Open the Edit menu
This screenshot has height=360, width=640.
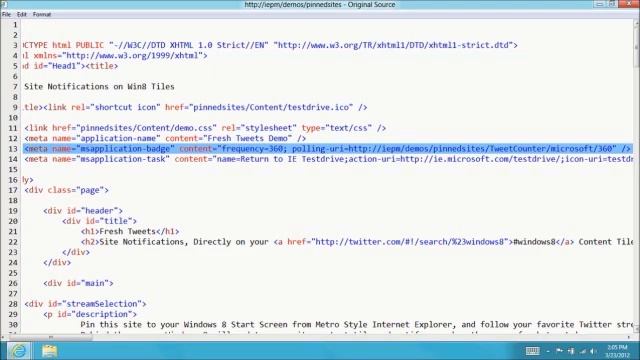22,14
